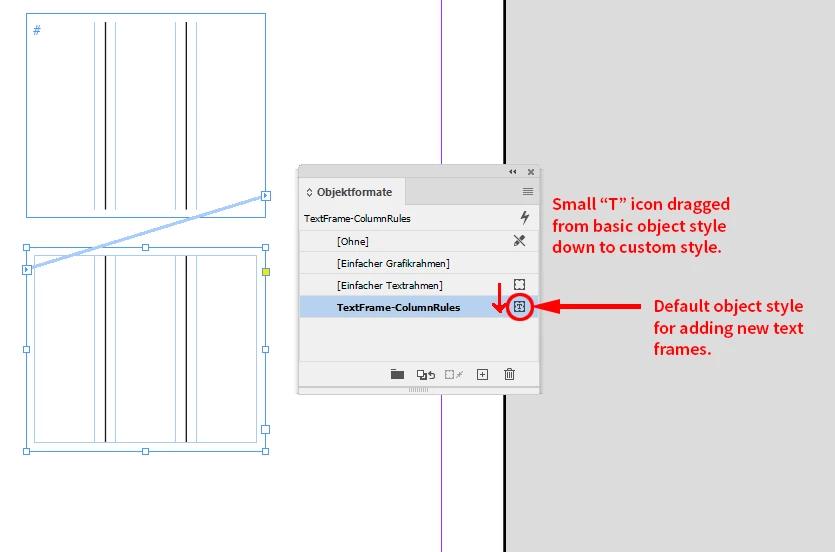
Task: Delete the selected style with trash icon
Action: pyautogui.click(x=510, y=374)
